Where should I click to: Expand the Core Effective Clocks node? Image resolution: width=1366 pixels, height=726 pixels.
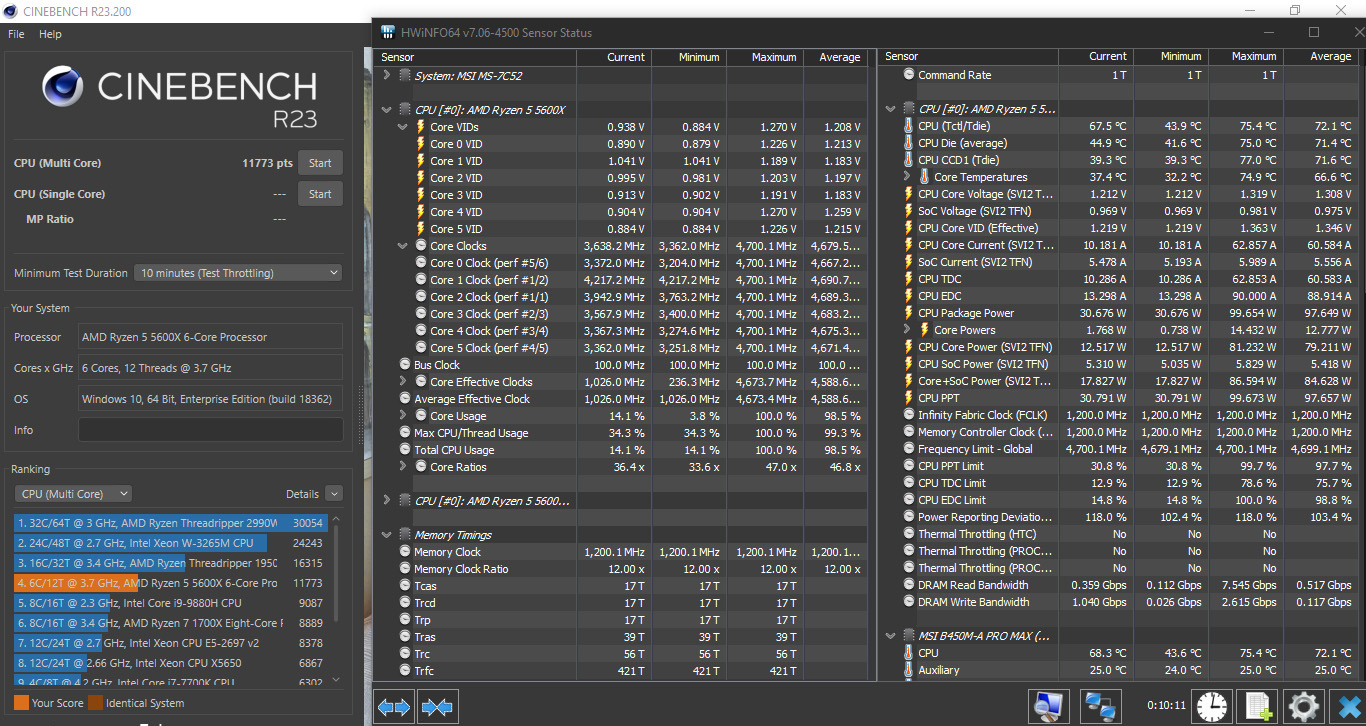pos(402,382)
